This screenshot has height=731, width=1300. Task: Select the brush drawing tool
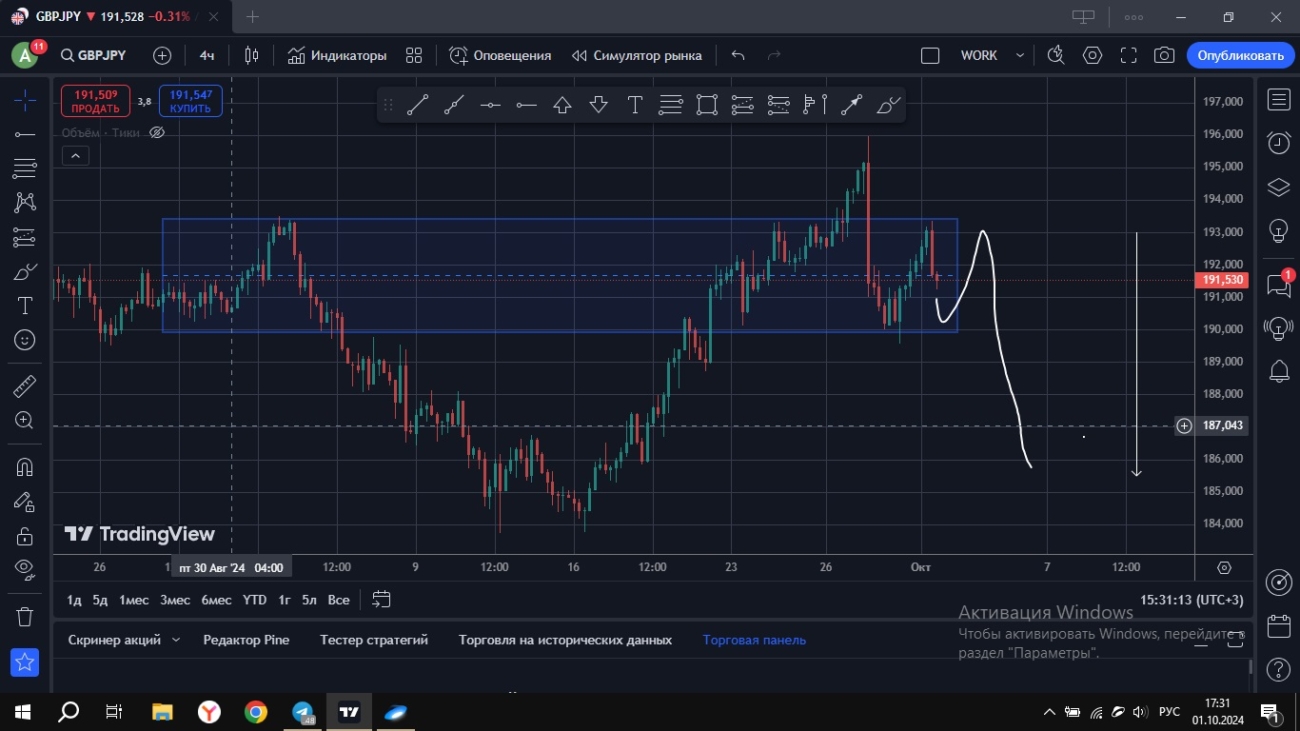coord(25,271)
